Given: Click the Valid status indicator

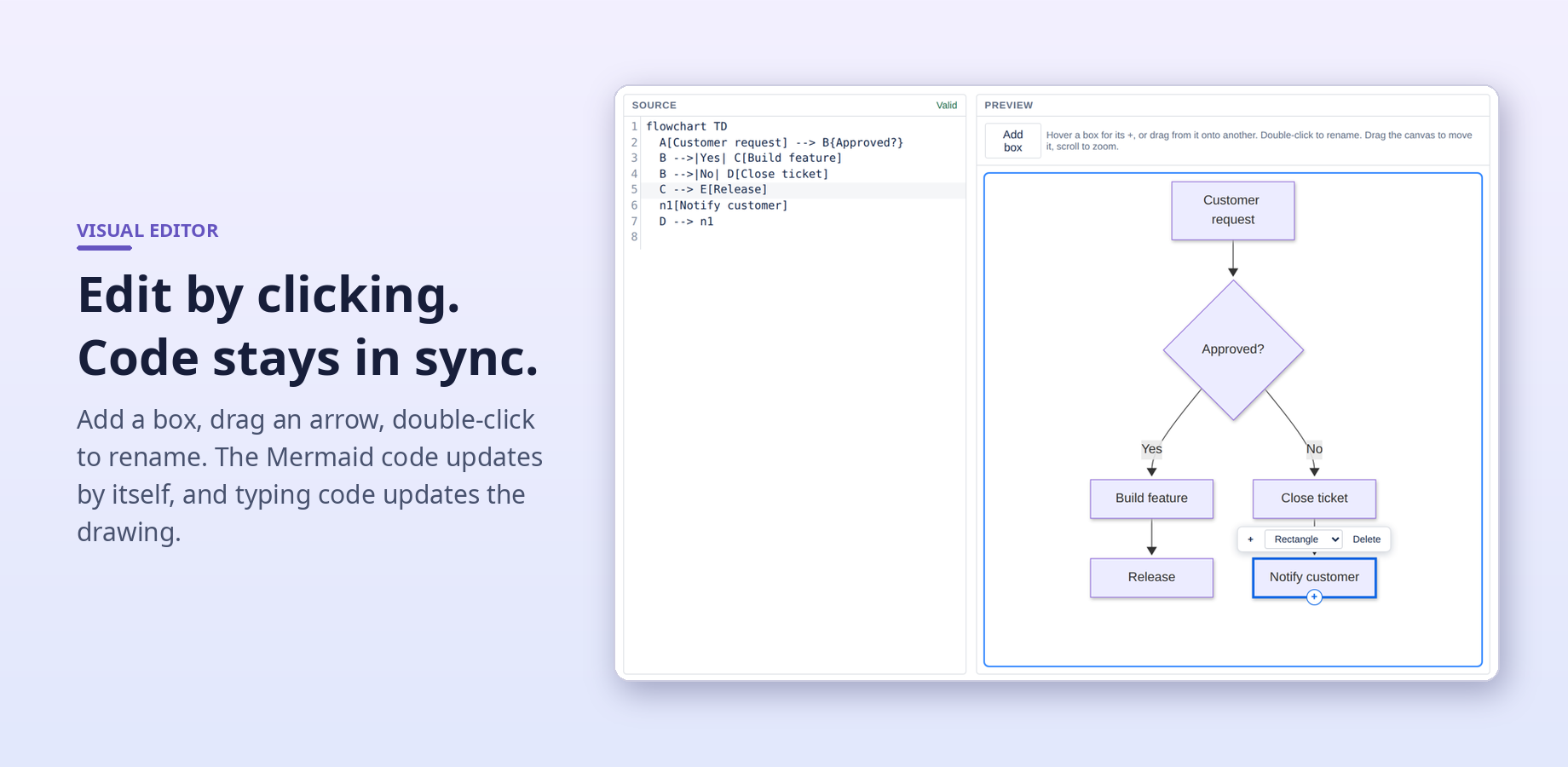Looking at the screenshot, I should [947, 106].
